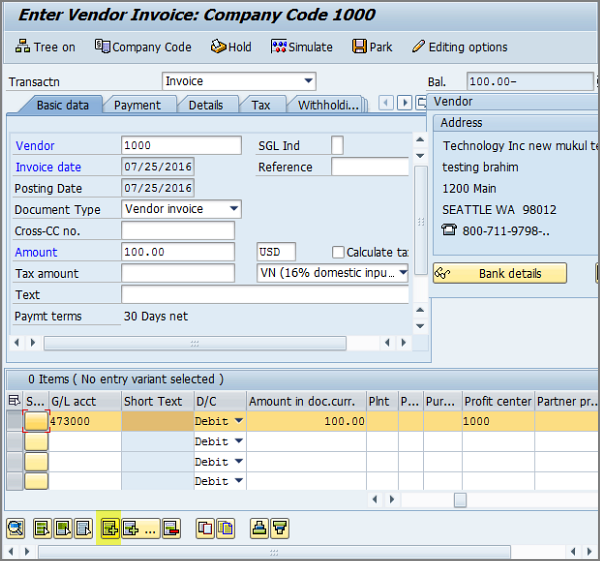Turn on the document tree
The height and width of the screenshot is (561, 600).
46,47
